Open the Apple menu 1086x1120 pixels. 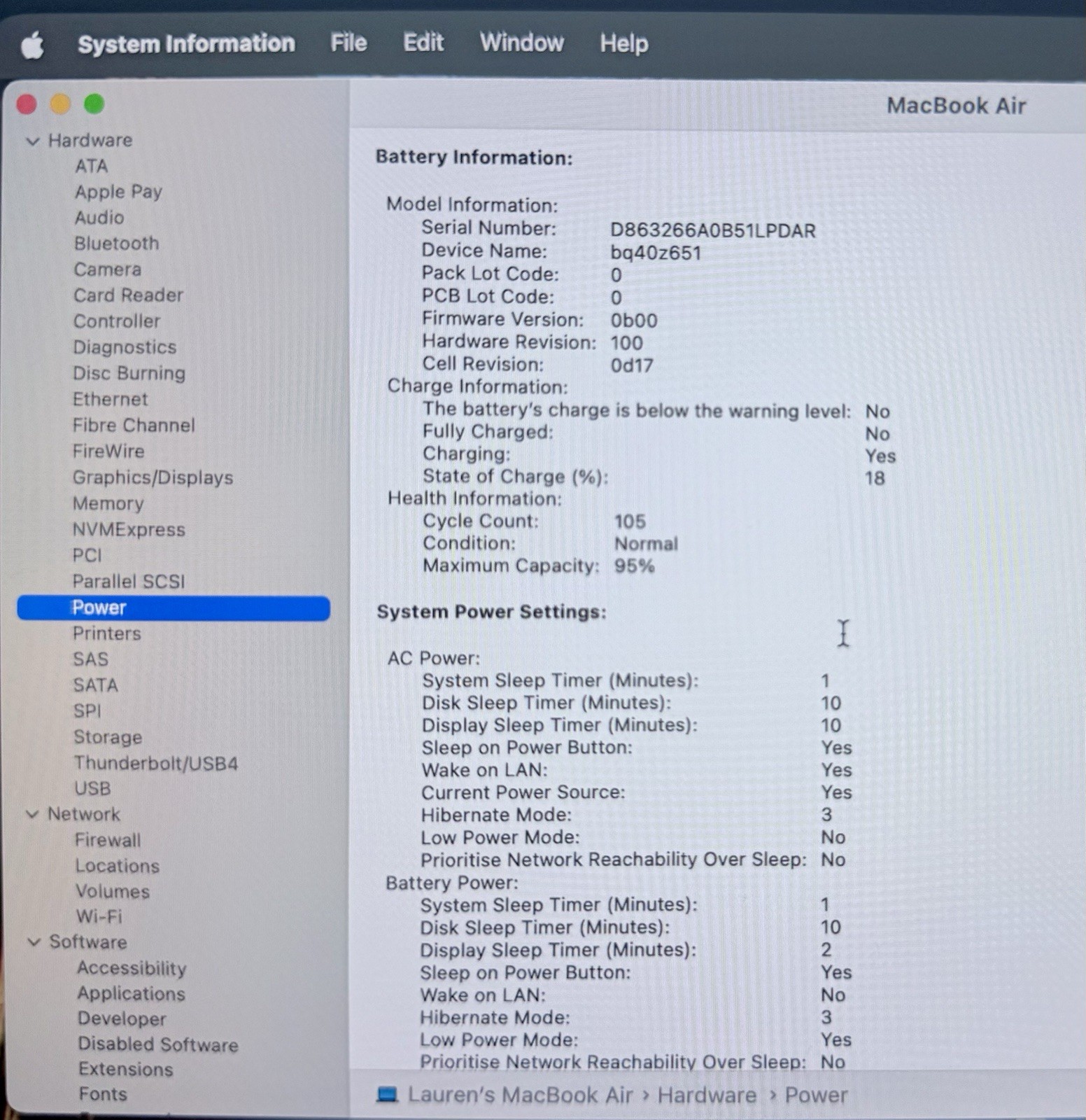pos(32,45)
